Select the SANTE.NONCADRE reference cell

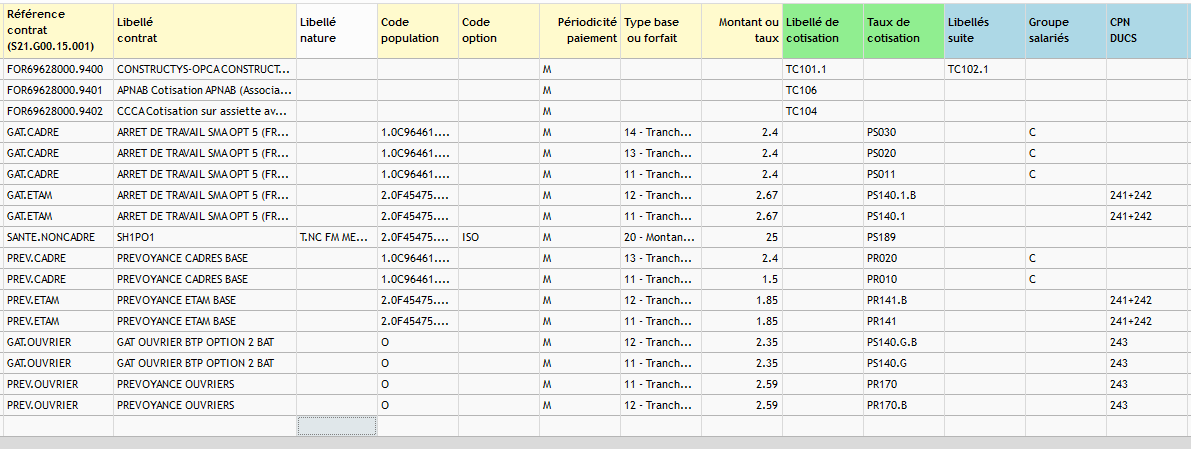pyautogui.click(x=58, y=237)
